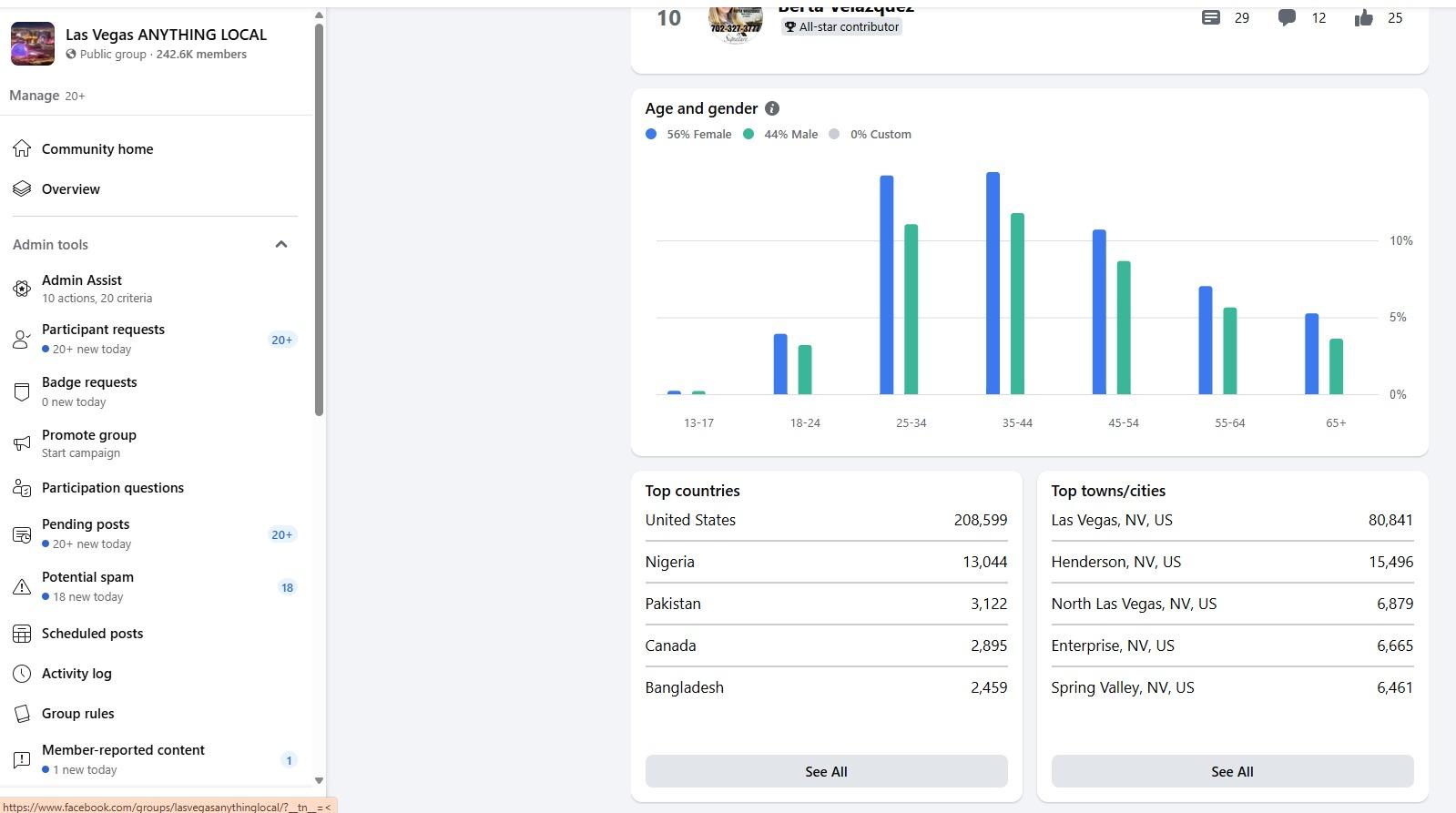Click the Activity log clock icon

point(22,674)
